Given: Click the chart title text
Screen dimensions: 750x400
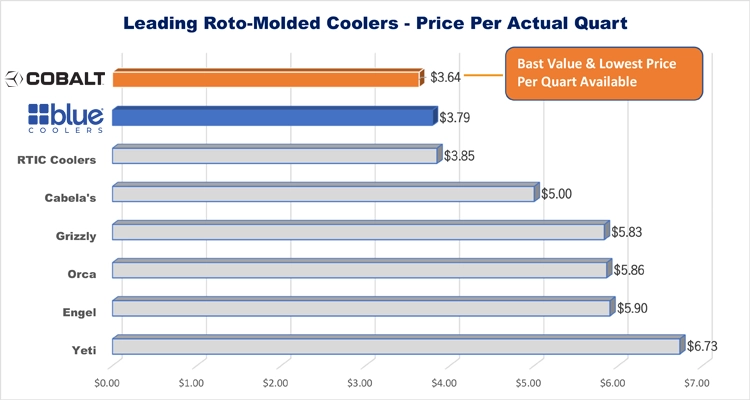Looking at the screenshot, I should tap(374, 20).
